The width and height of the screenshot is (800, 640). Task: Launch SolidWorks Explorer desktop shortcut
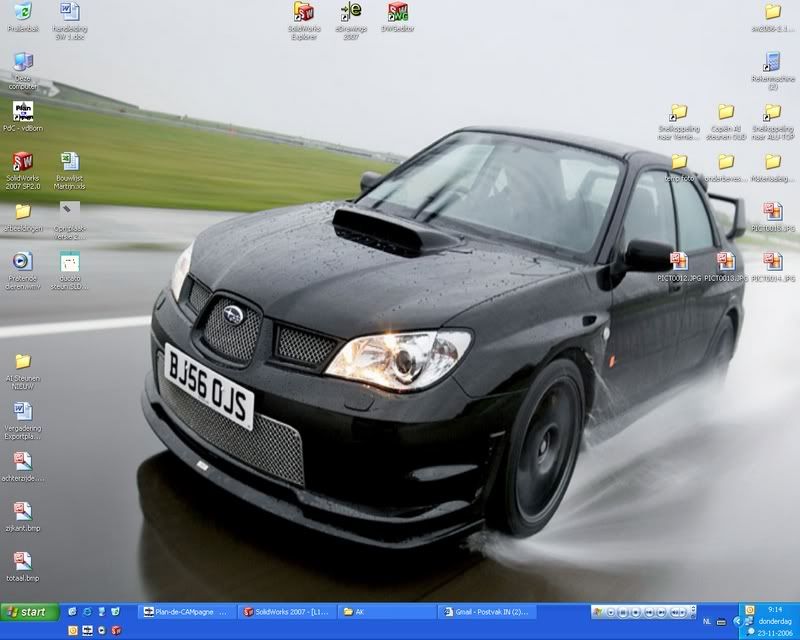click(x=304, y=21)
